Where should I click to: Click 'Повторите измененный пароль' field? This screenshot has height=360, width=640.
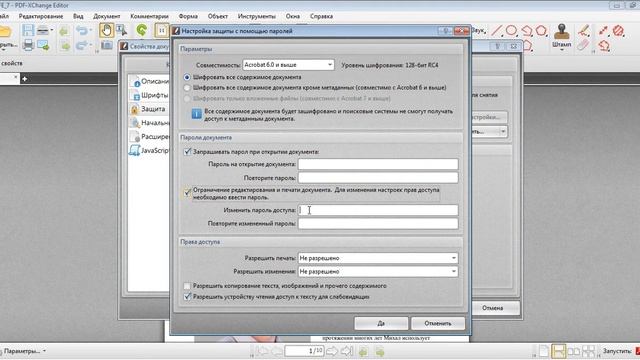click(378, 224)
